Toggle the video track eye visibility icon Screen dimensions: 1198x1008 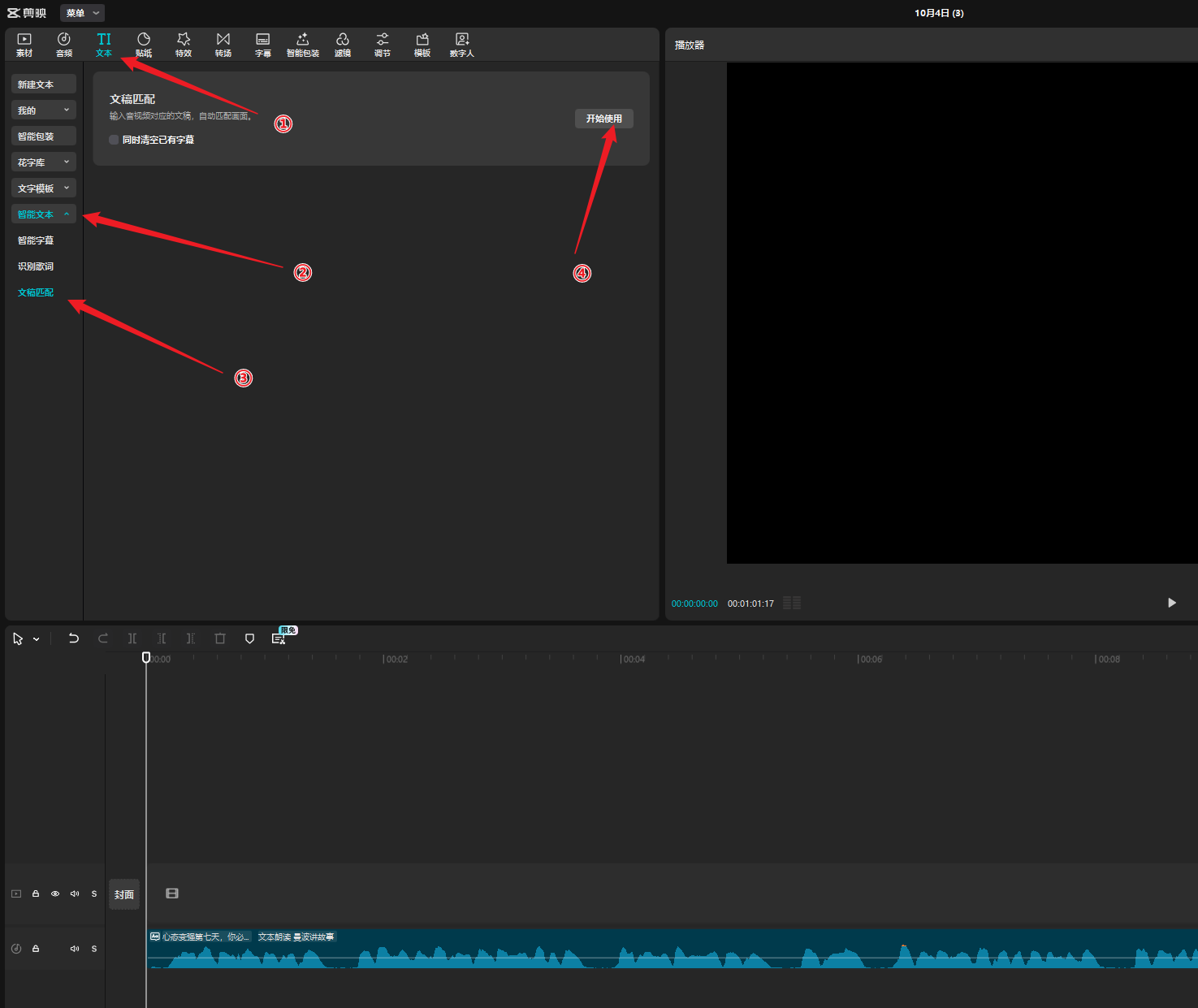click(55, 893)
